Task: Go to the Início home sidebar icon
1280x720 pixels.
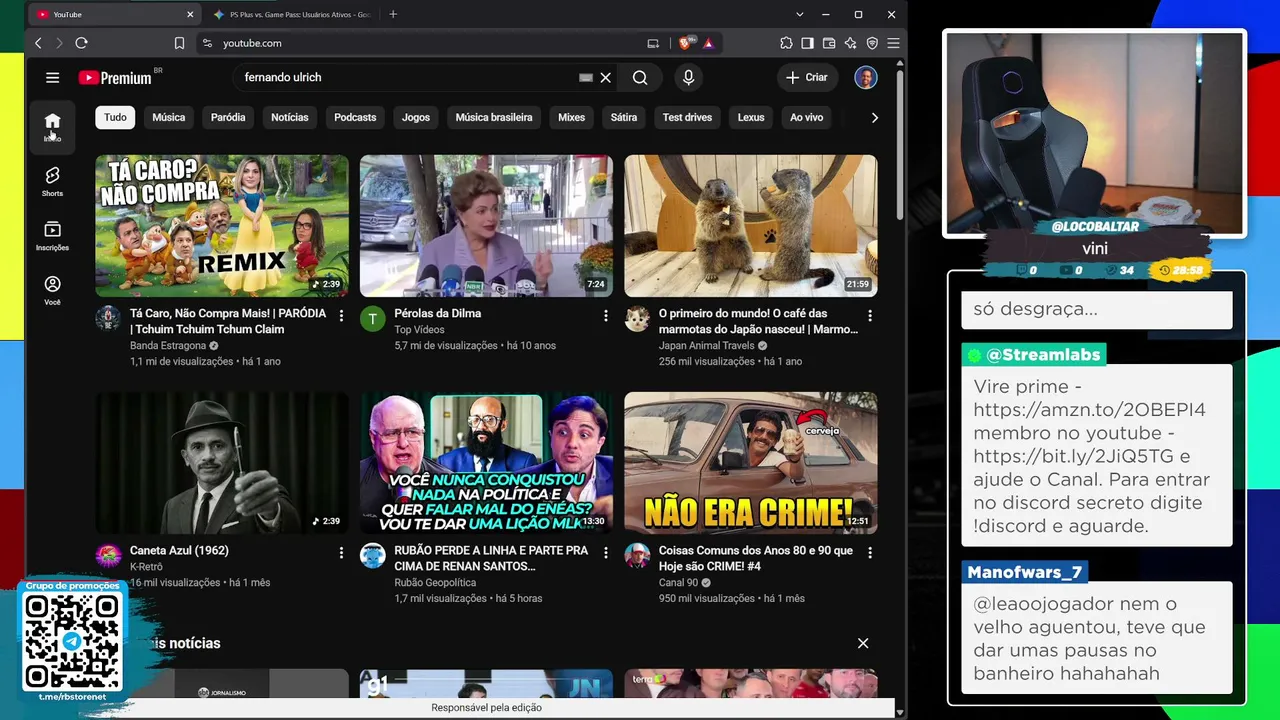Action: click(x=52, y=127)
